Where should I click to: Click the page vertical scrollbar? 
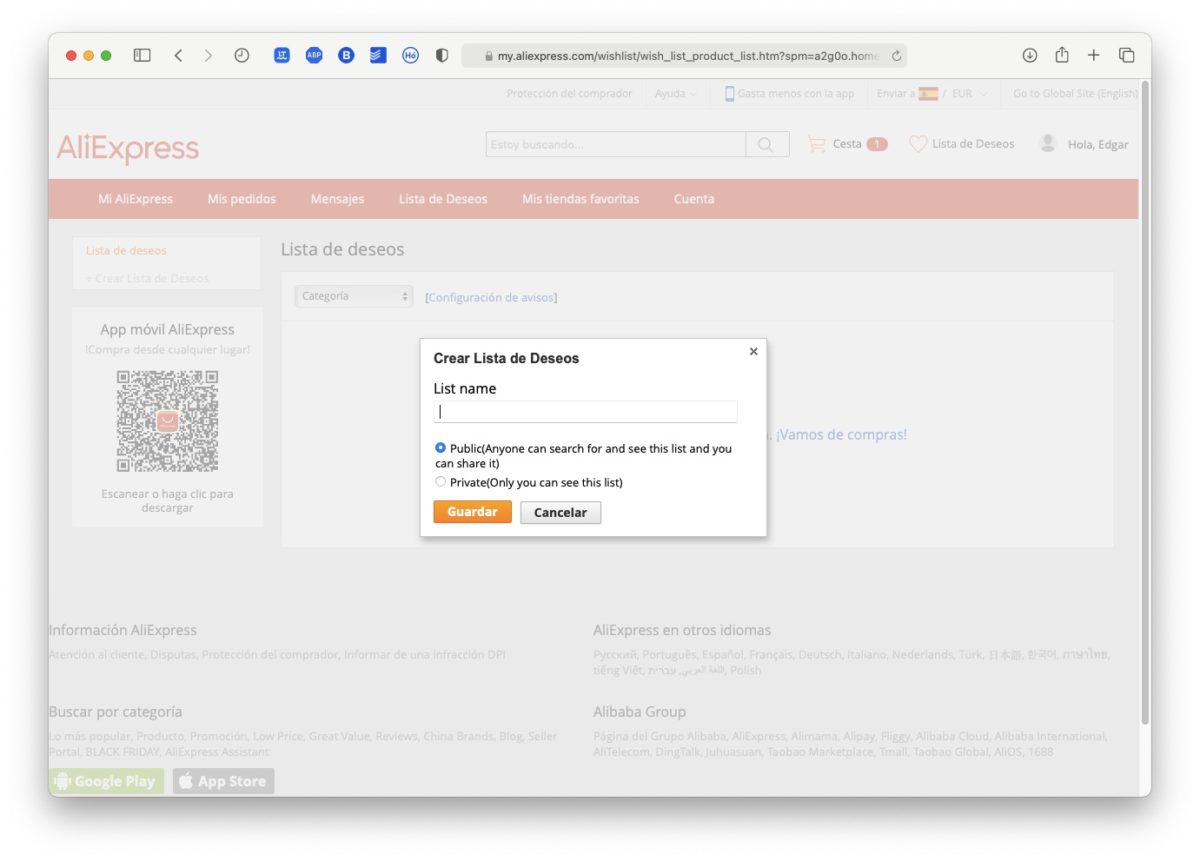[x=1145, y=400]
